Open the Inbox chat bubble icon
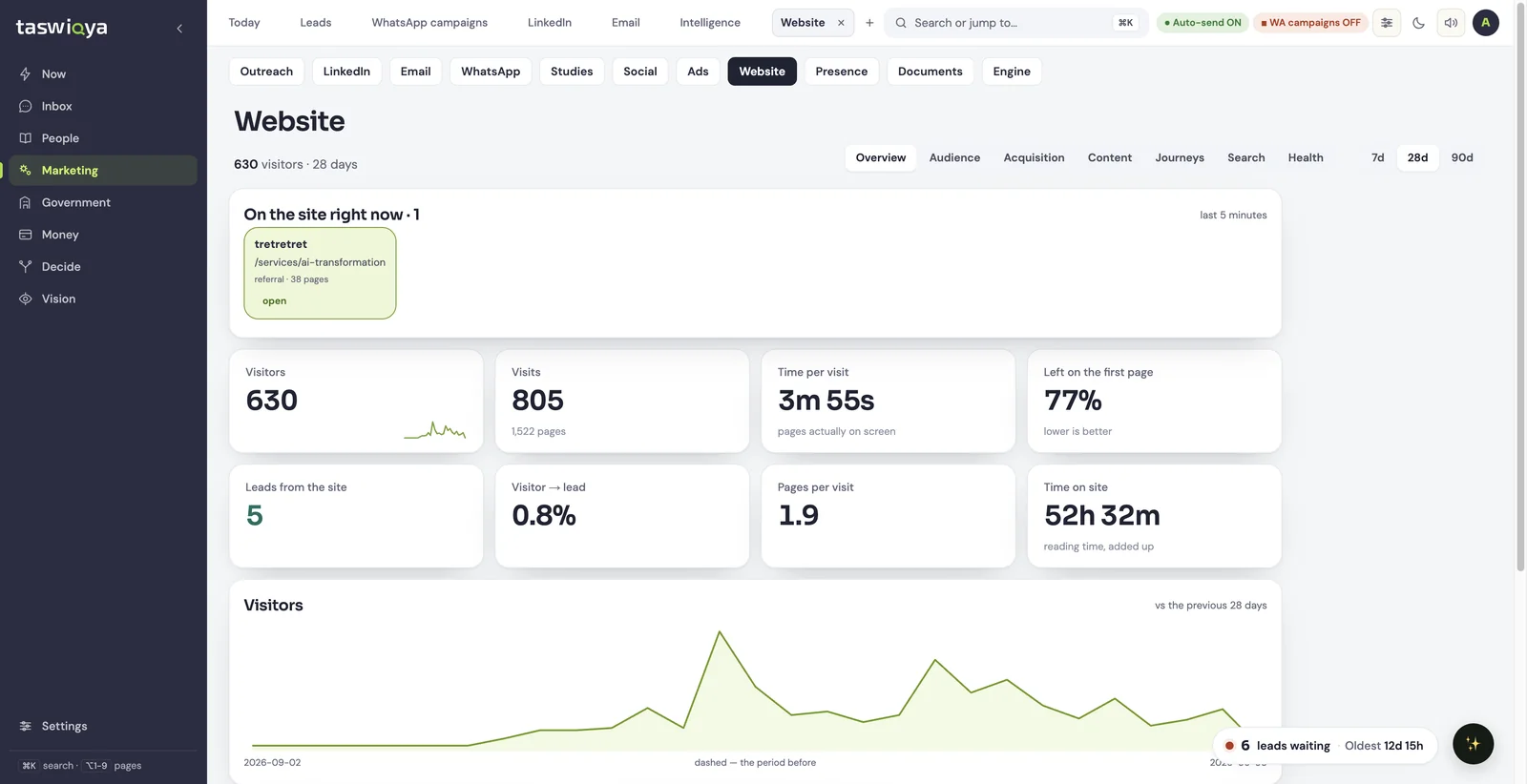This screenshot has width=1527, height=784. [26, 106]
